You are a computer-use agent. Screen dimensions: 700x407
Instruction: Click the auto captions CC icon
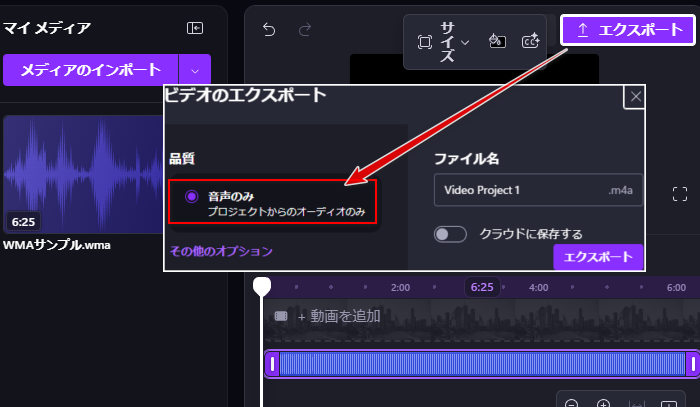[530, 41]
